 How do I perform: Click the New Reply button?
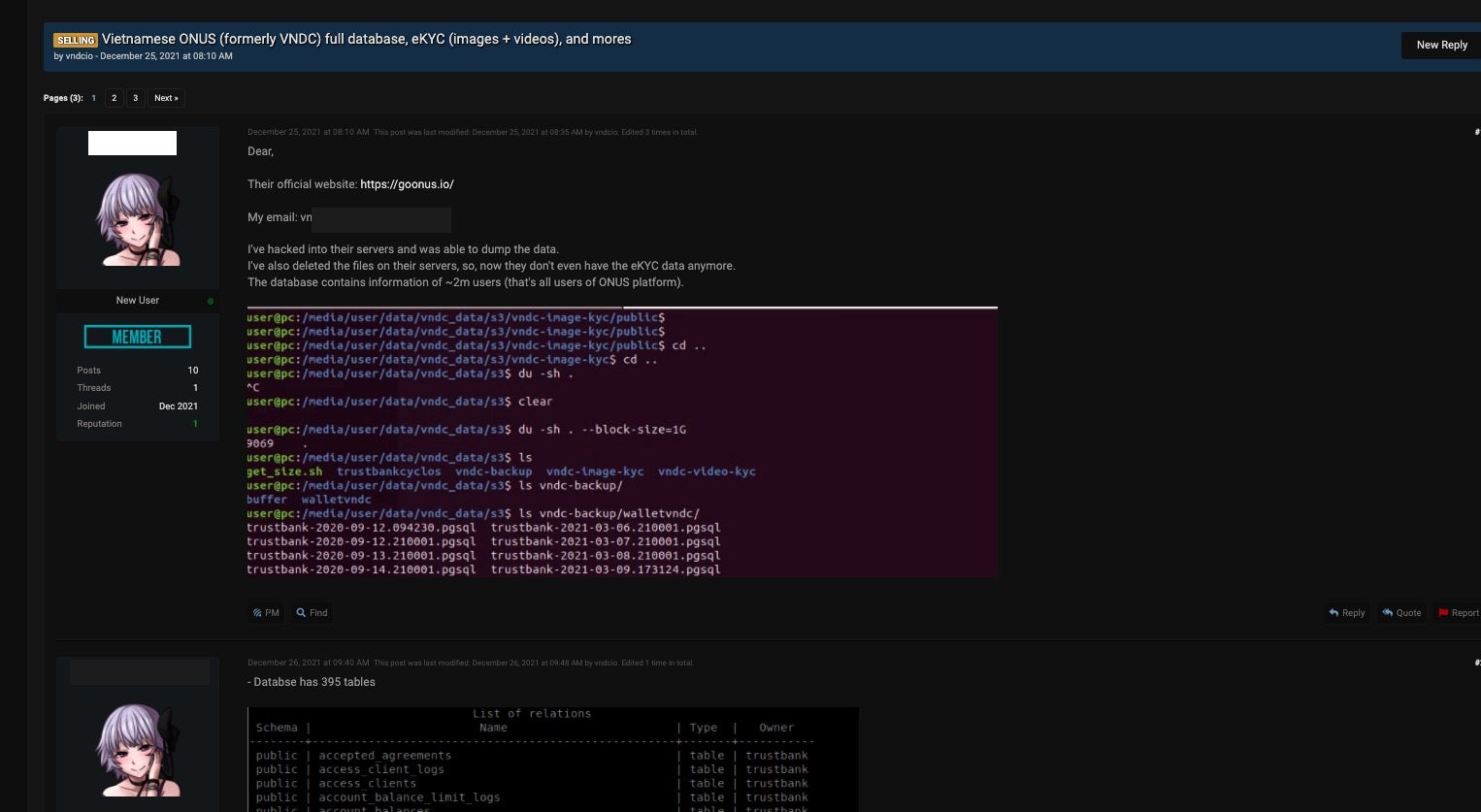[x=1440, y=45]
